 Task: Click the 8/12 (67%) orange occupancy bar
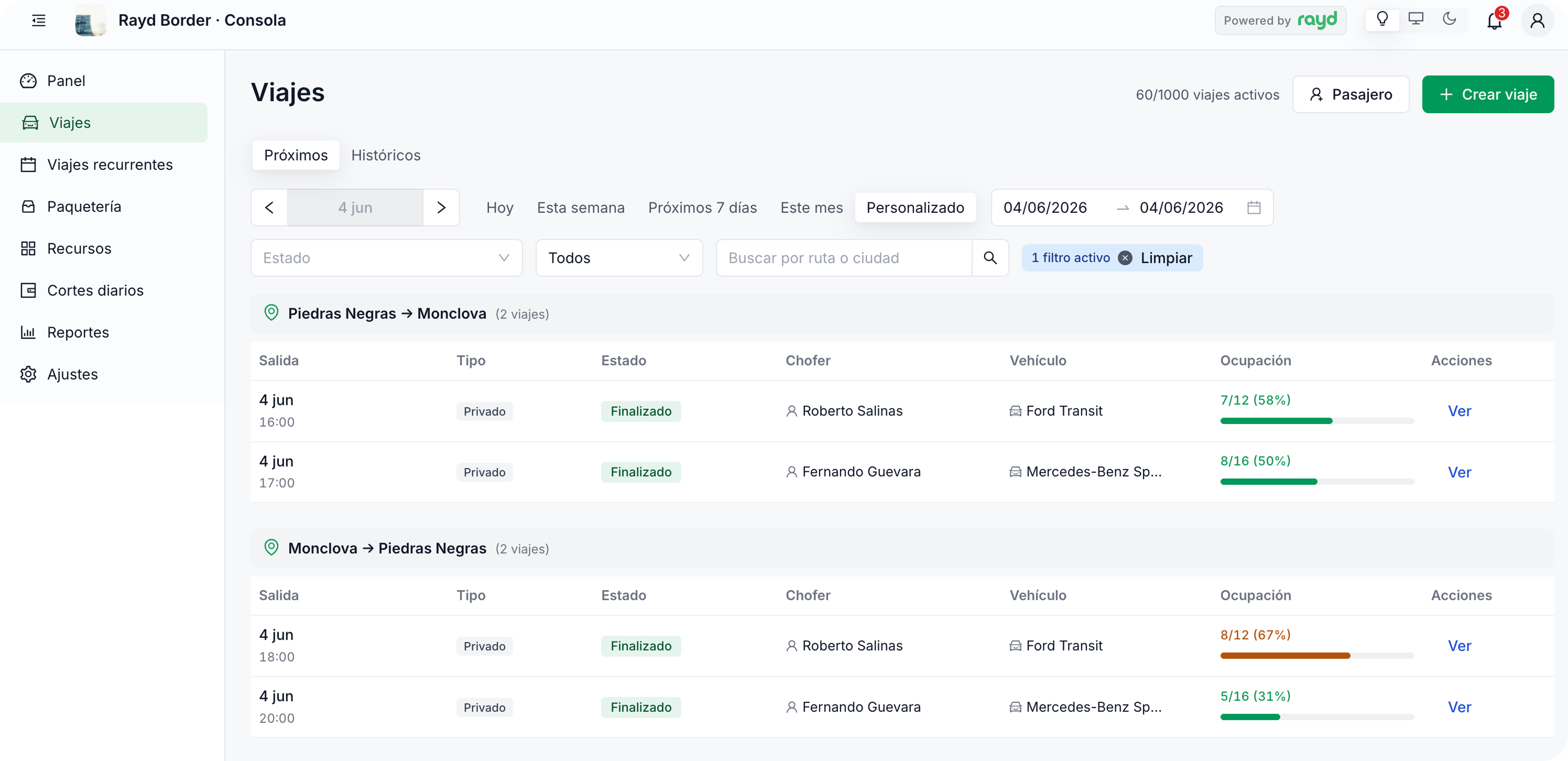click(1316, 656)
